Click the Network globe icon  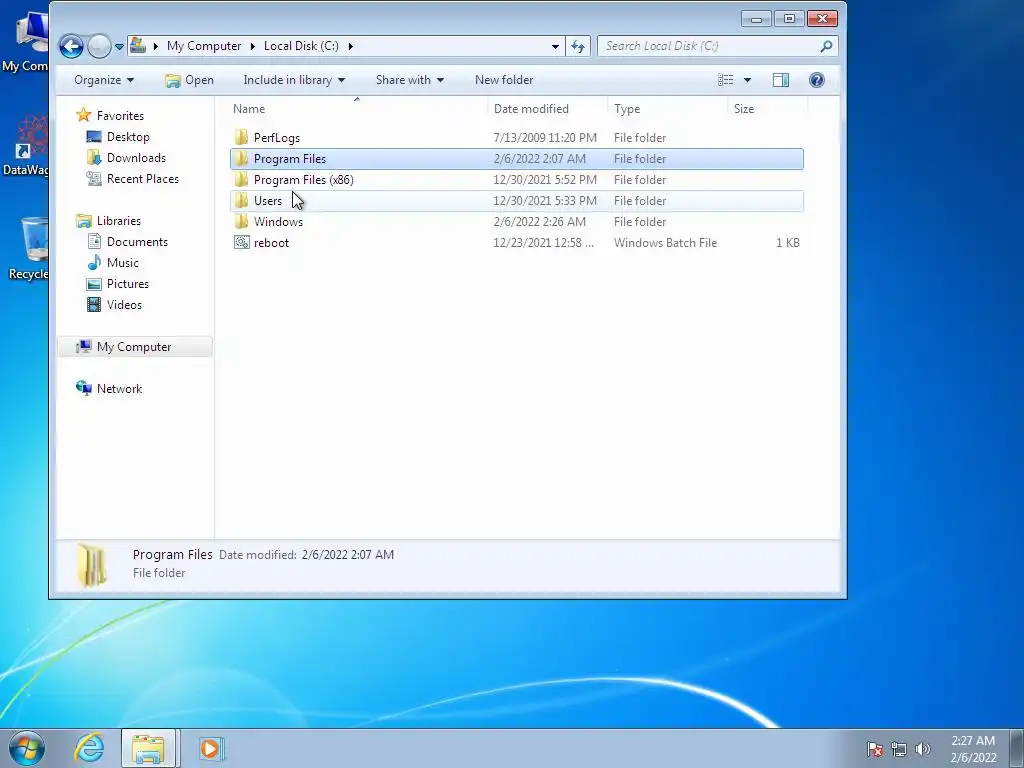84,388
